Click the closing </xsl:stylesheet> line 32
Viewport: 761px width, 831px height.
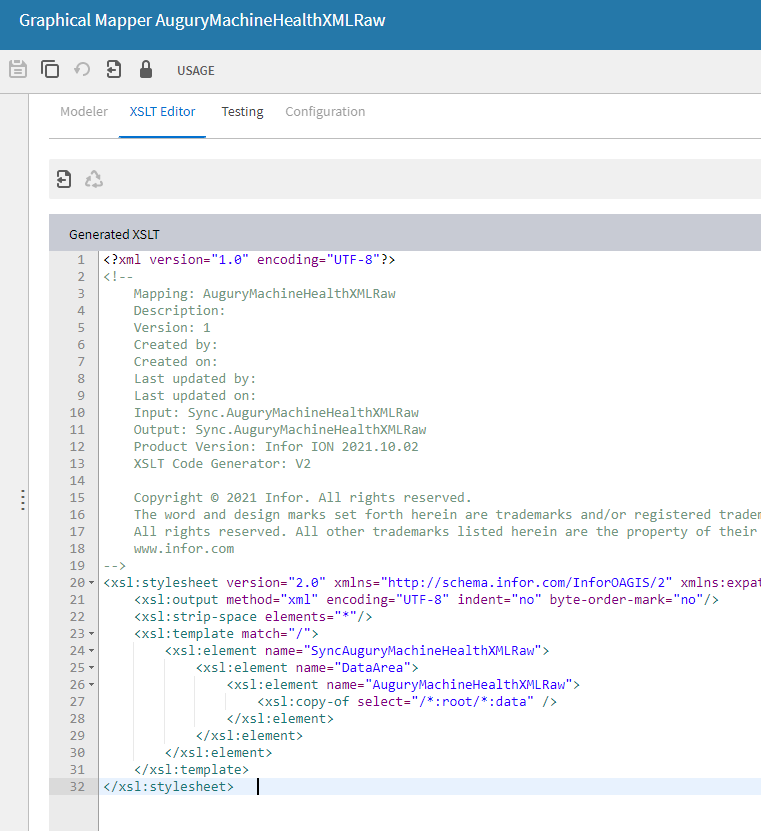[x=169, y=786]
